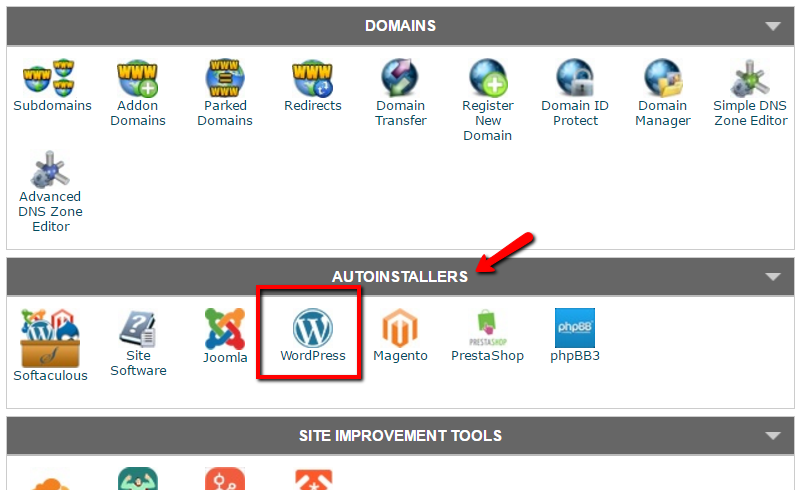Click the PrestaShop text link
The width and height of the screenshot is (803, 490).
pyautogui.click(x=488, y=356)
